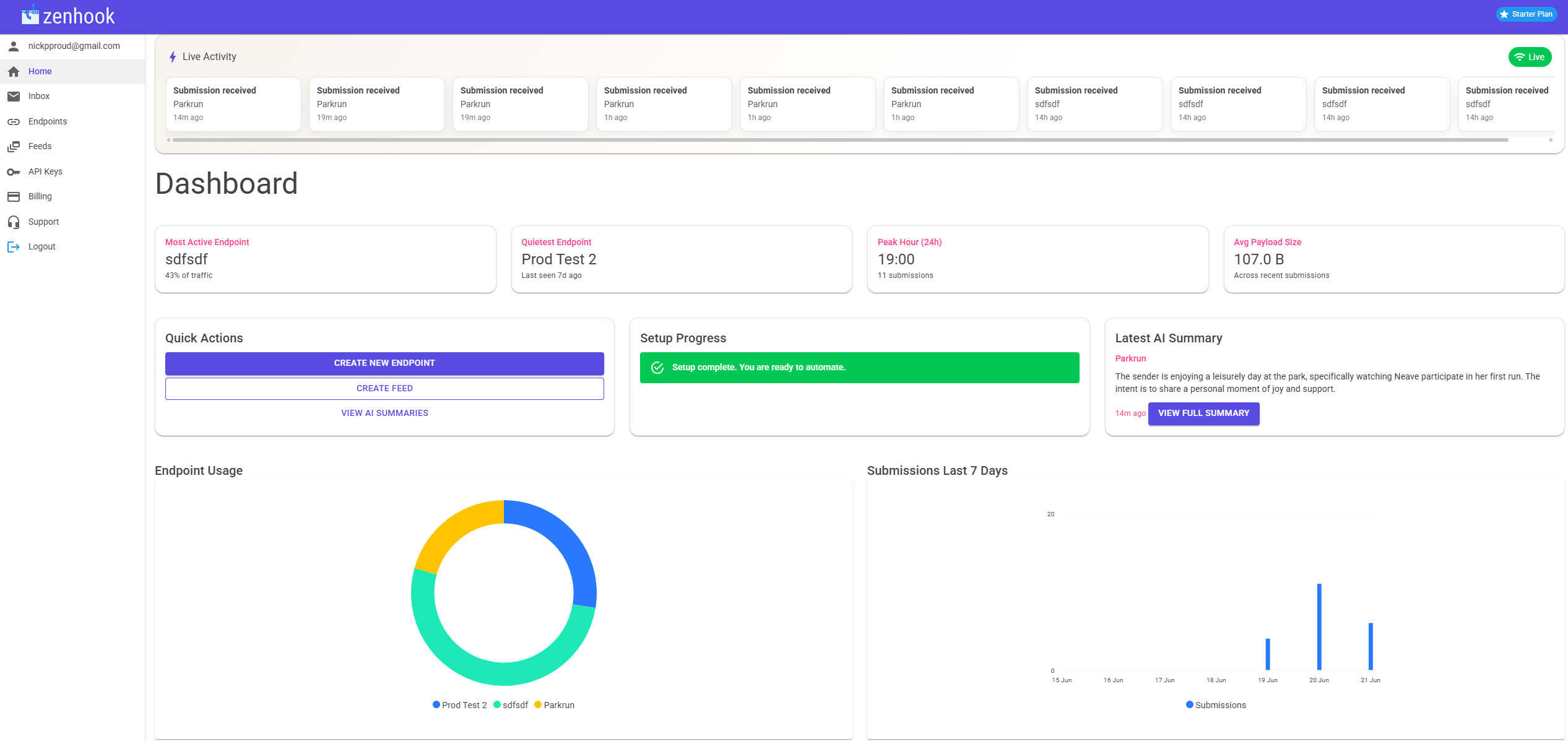Click the Starter Plan badge
The height and width of the screenshot is (741, 1568).
[1526, 14]
